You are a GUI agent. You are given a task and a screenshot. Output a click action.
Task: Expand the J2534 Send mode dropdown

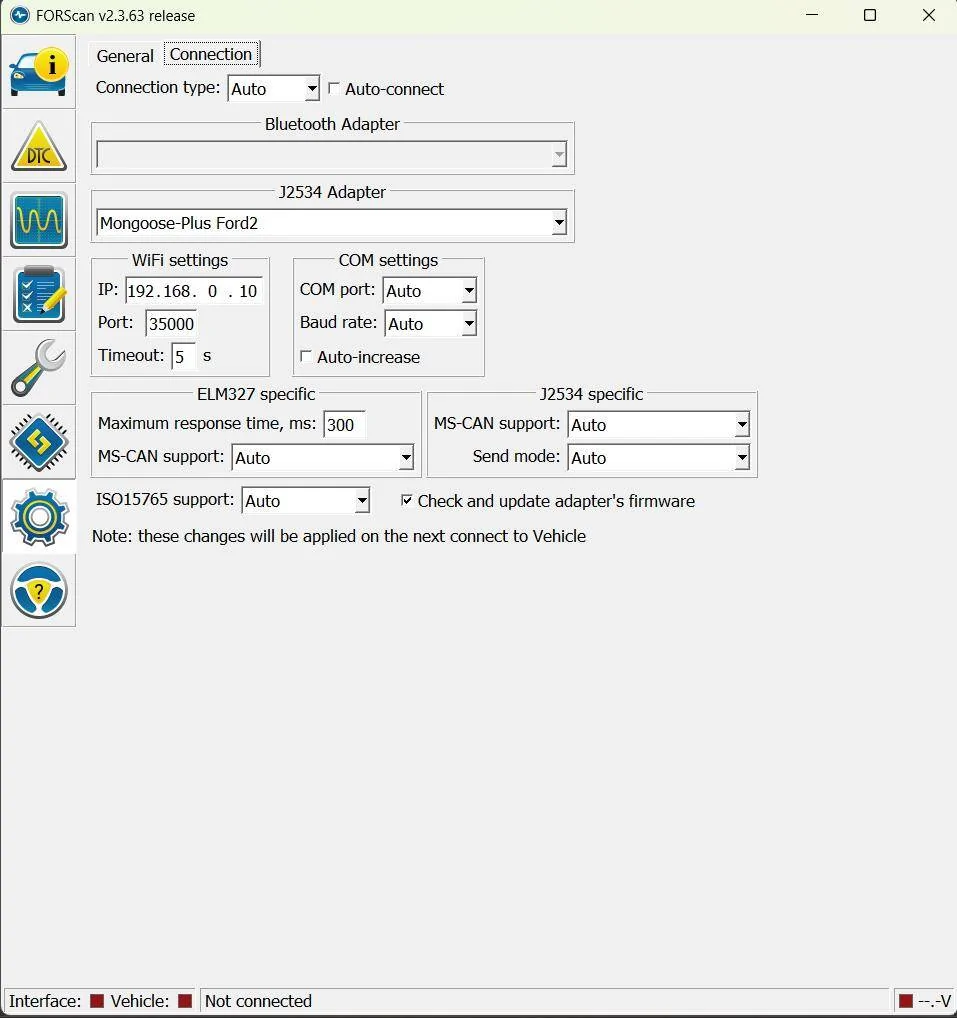[657, 458]
